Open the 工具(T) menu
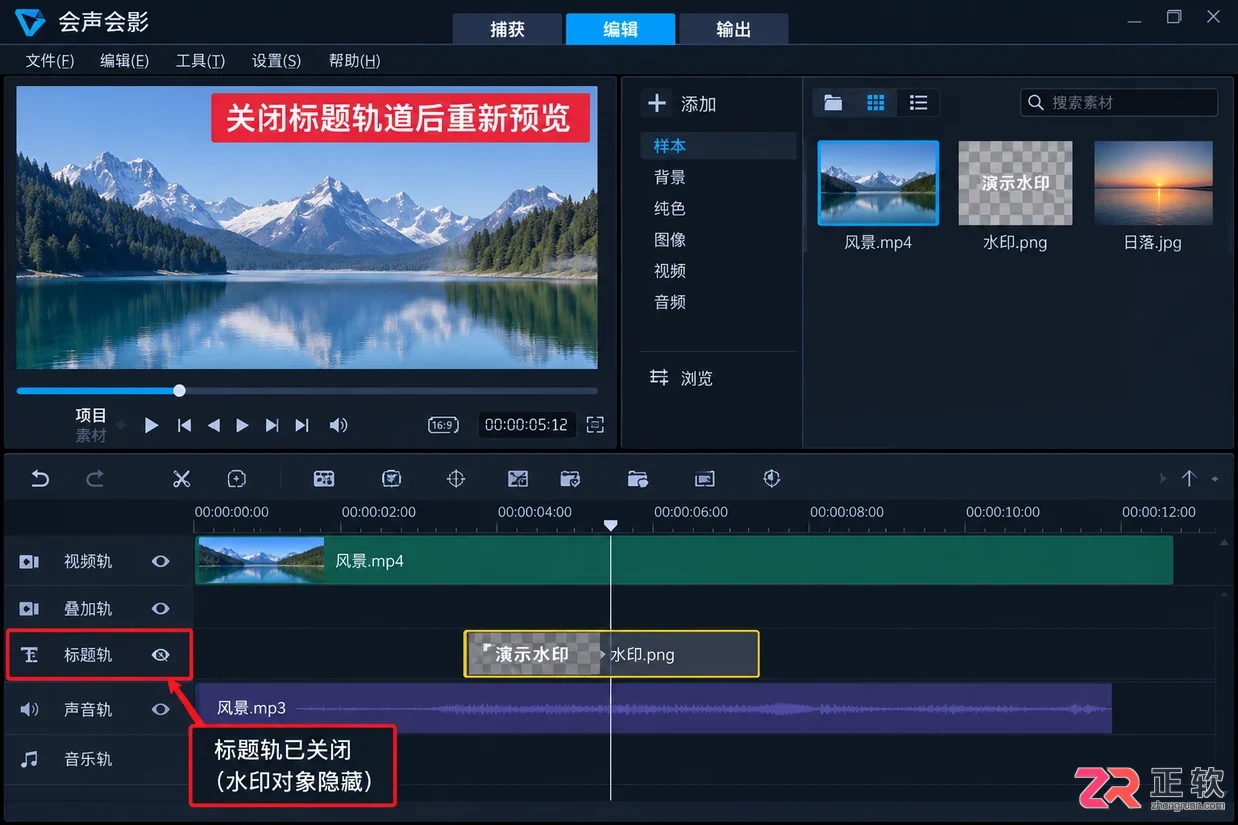This screenshot has width=1238, height=825. 200,61
